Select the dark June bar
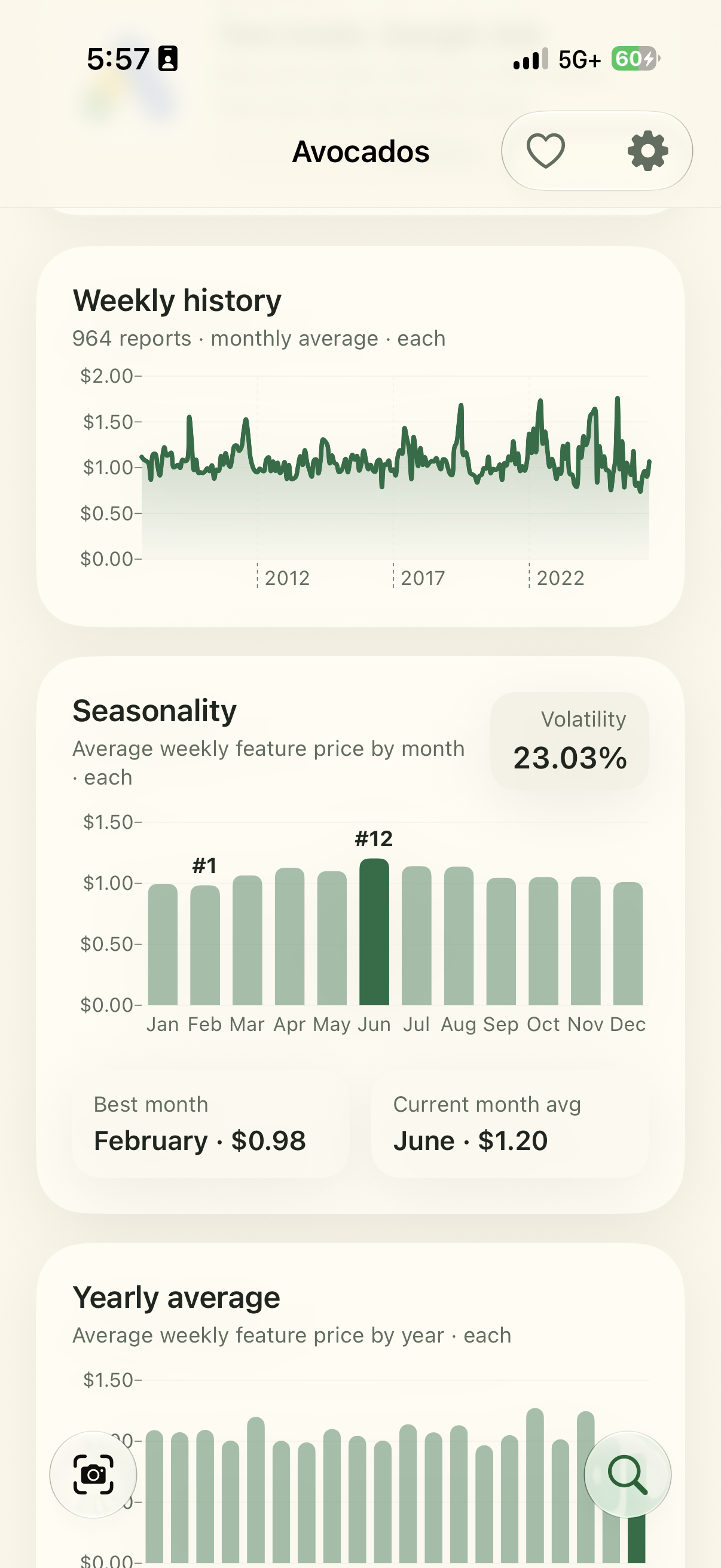Viewport: 721px width, 1568px height. coord(374,931)
